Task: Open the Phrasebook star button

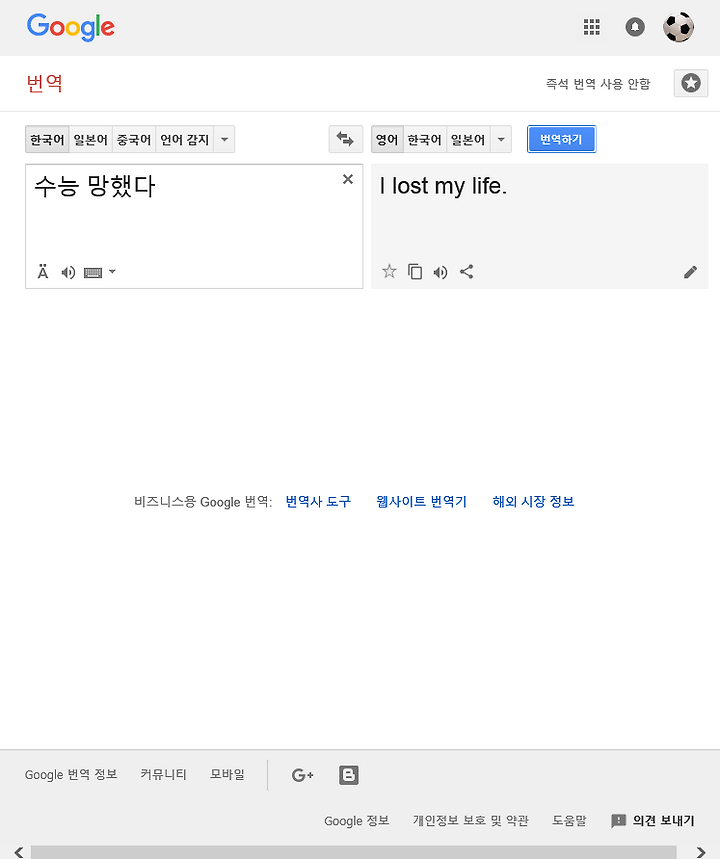Action: tap(690, 83)
